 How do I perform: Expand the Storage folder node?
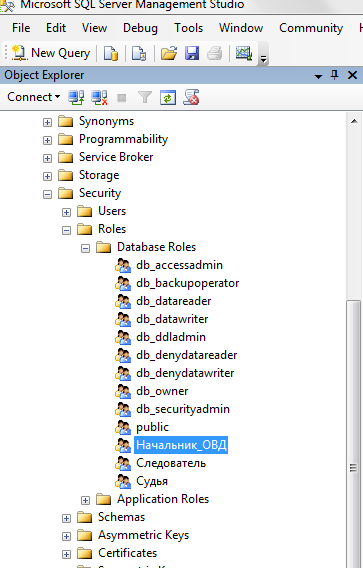[x=47, y=176]
